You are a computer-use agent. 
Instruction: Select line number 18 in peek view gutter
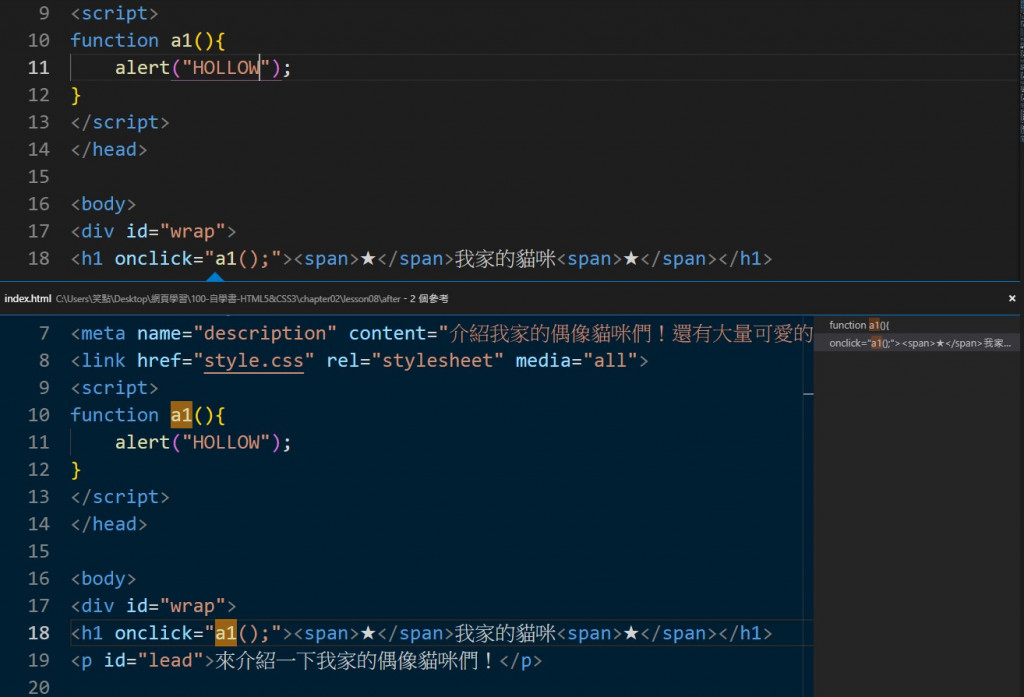tap(39, 634)
